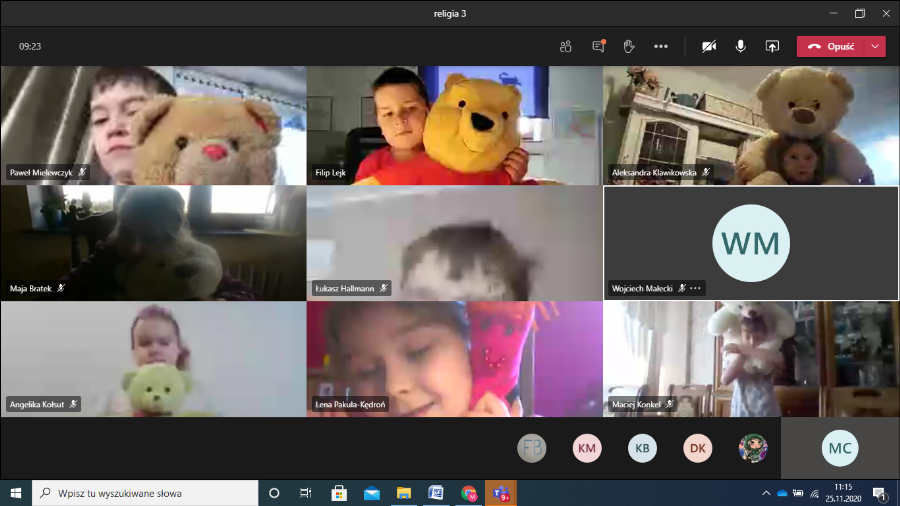Mute the microphone
This screenshot has height=506, width=900.
(741, 46)
